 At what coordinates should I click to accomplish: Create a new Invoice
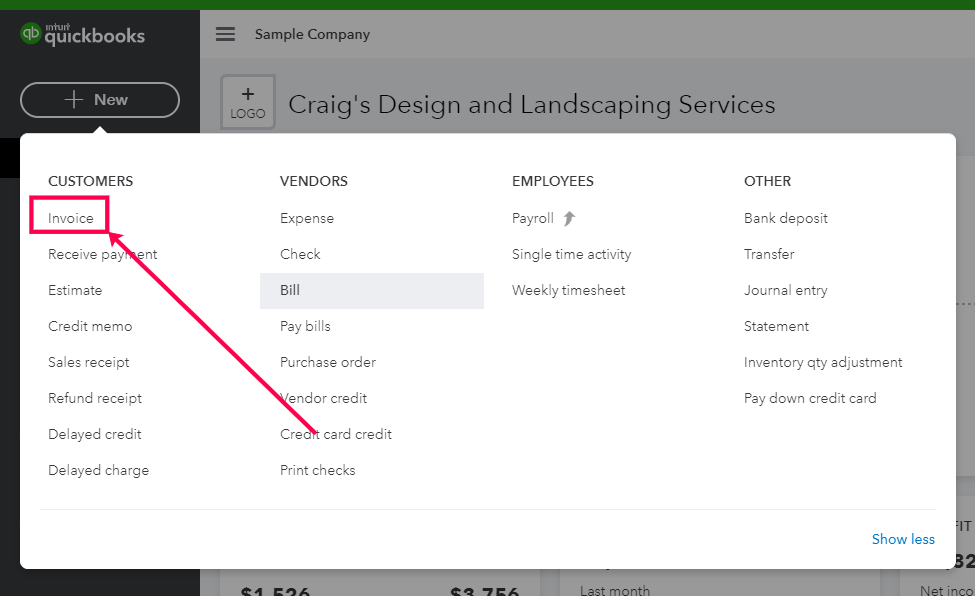70,218
